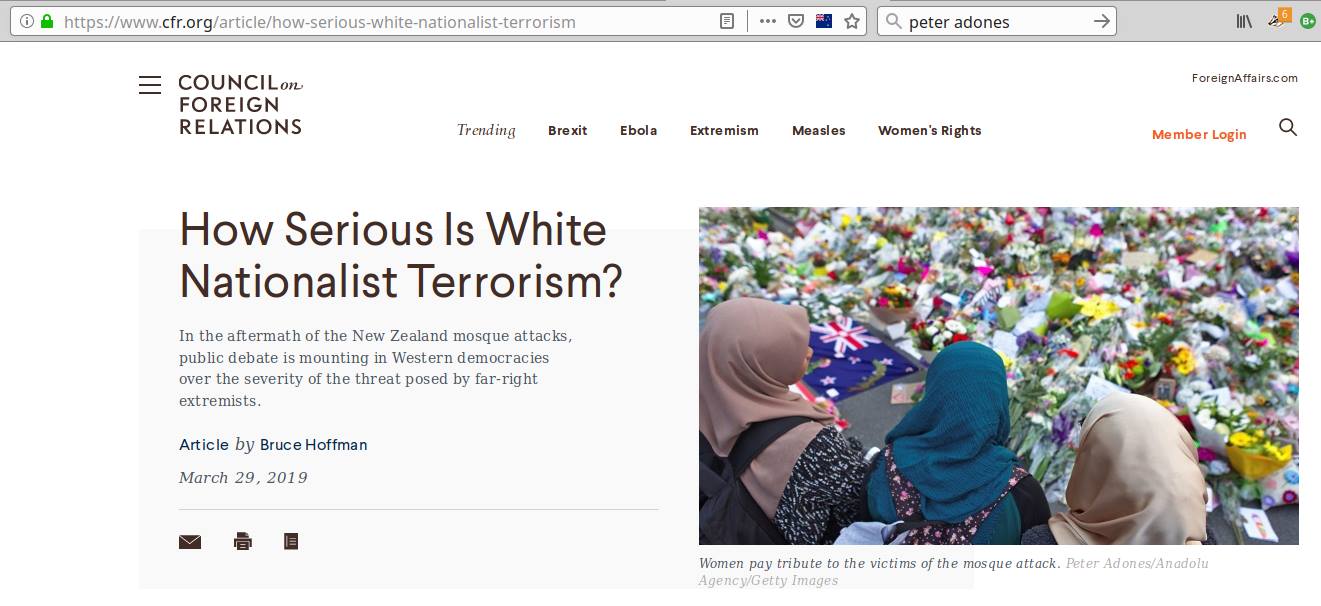Viewport: 1321px width, 606px height.
Task: Open the site search magnifier icon
Action: coord(1288,127)
